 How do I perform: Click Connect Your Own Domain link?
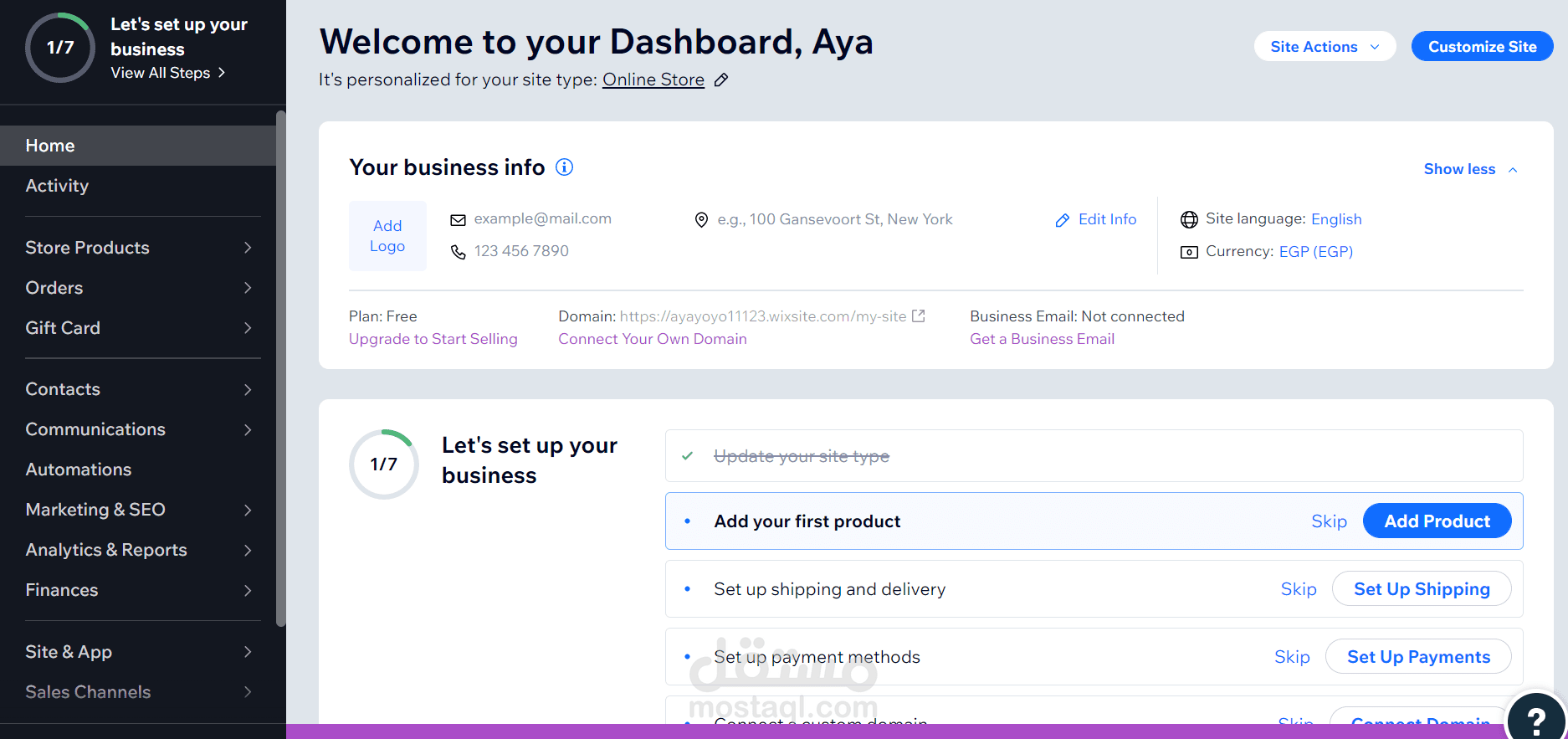(653, 339)
